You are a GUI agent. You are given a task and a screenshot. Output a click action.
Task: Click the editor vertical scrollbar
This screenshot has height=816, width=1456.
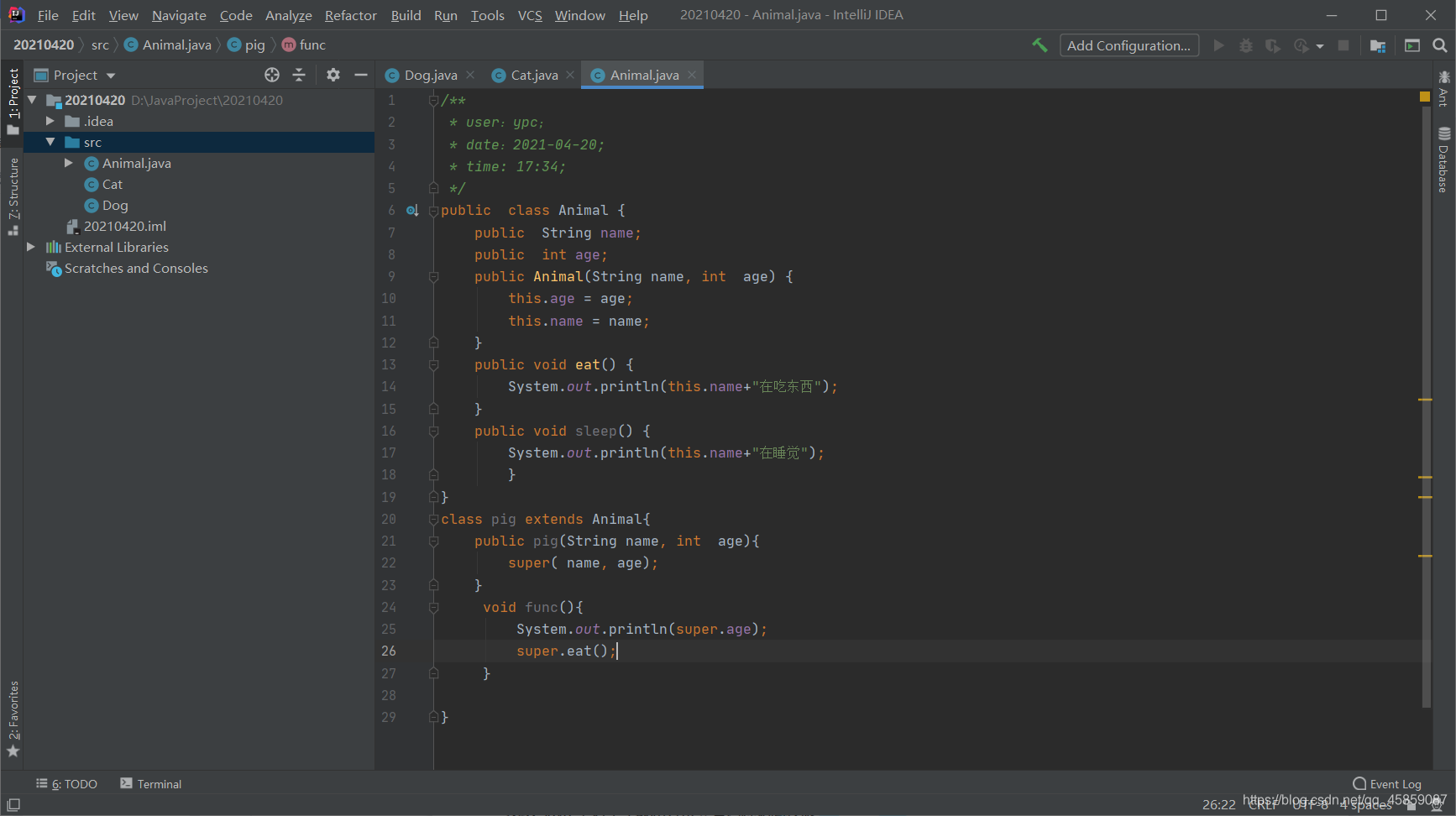coord(1426,405)
